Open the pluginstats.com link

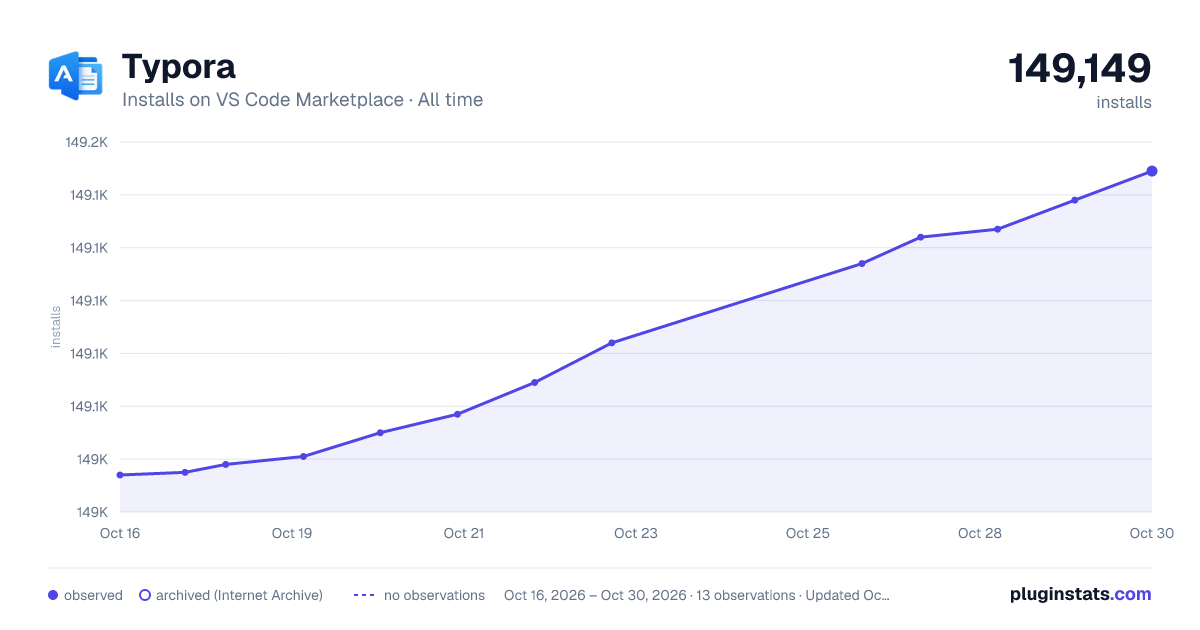tap(1081, 594)
